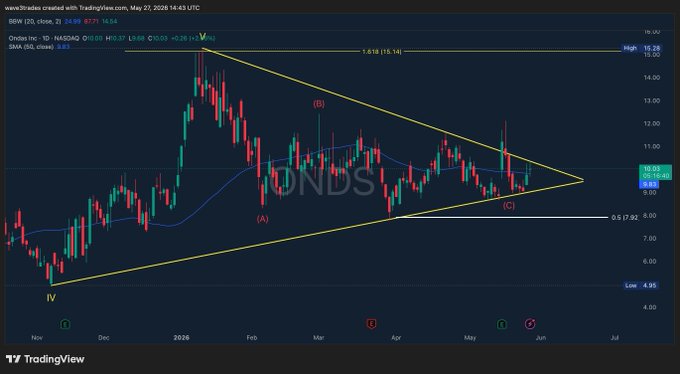Image resolution: width=680 pixels, height=374 pixels.
Task: Select the wave V label at the peak
Action: [x=202, y=36]
